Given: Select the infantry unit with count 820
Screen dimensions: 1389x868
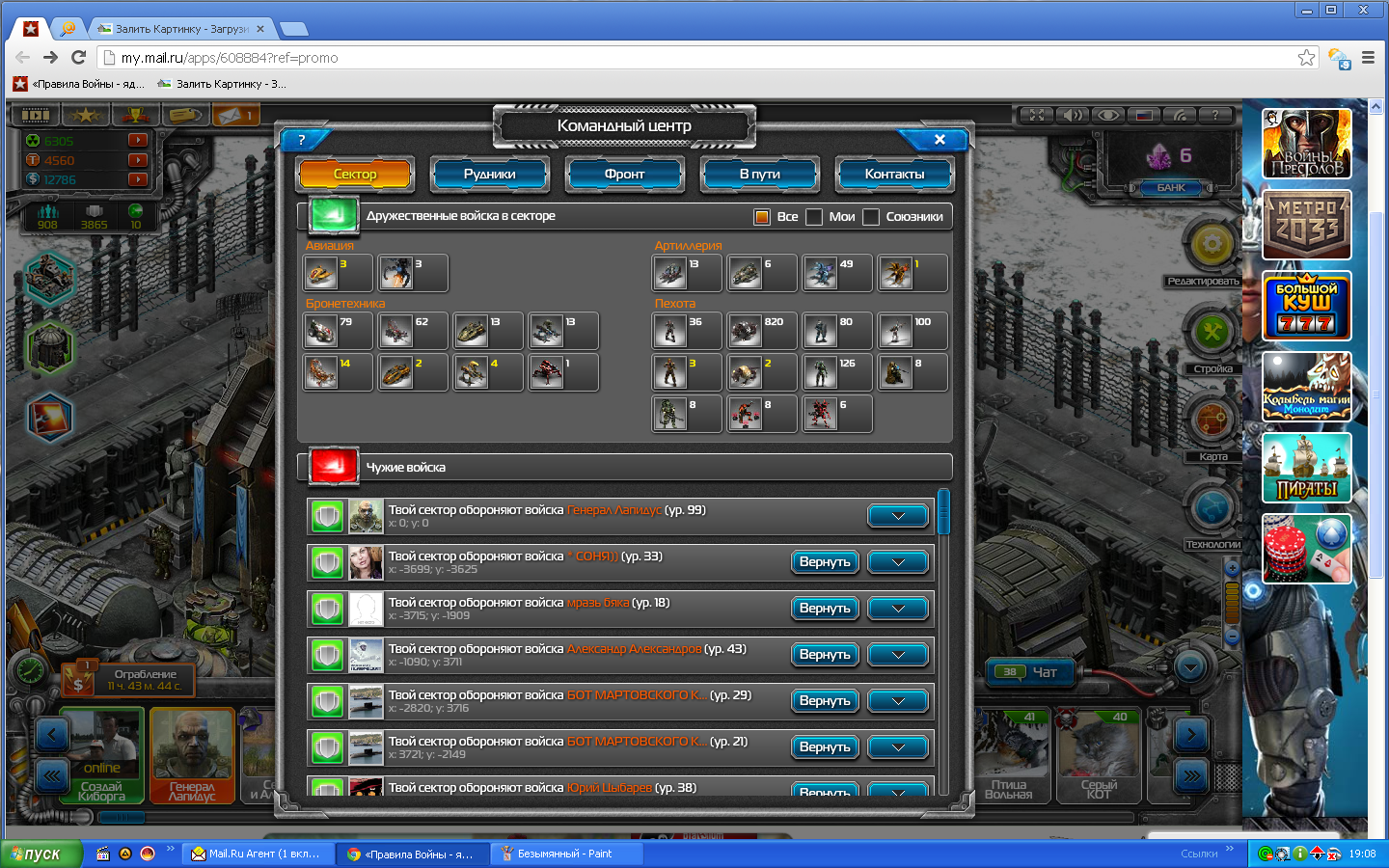Looking at the screenshot, I should [x=762, y=331].
